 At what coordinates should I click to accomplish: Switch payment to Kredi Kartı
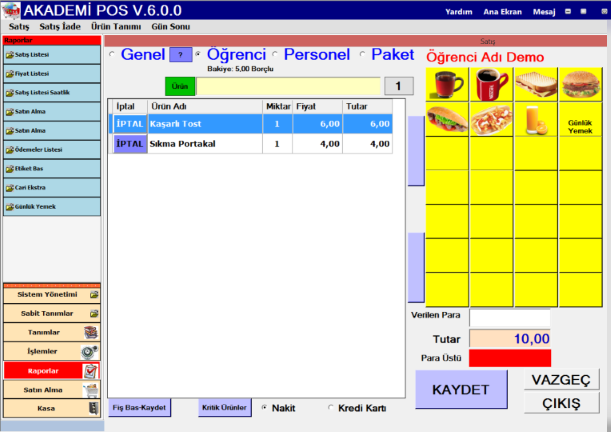332,408
